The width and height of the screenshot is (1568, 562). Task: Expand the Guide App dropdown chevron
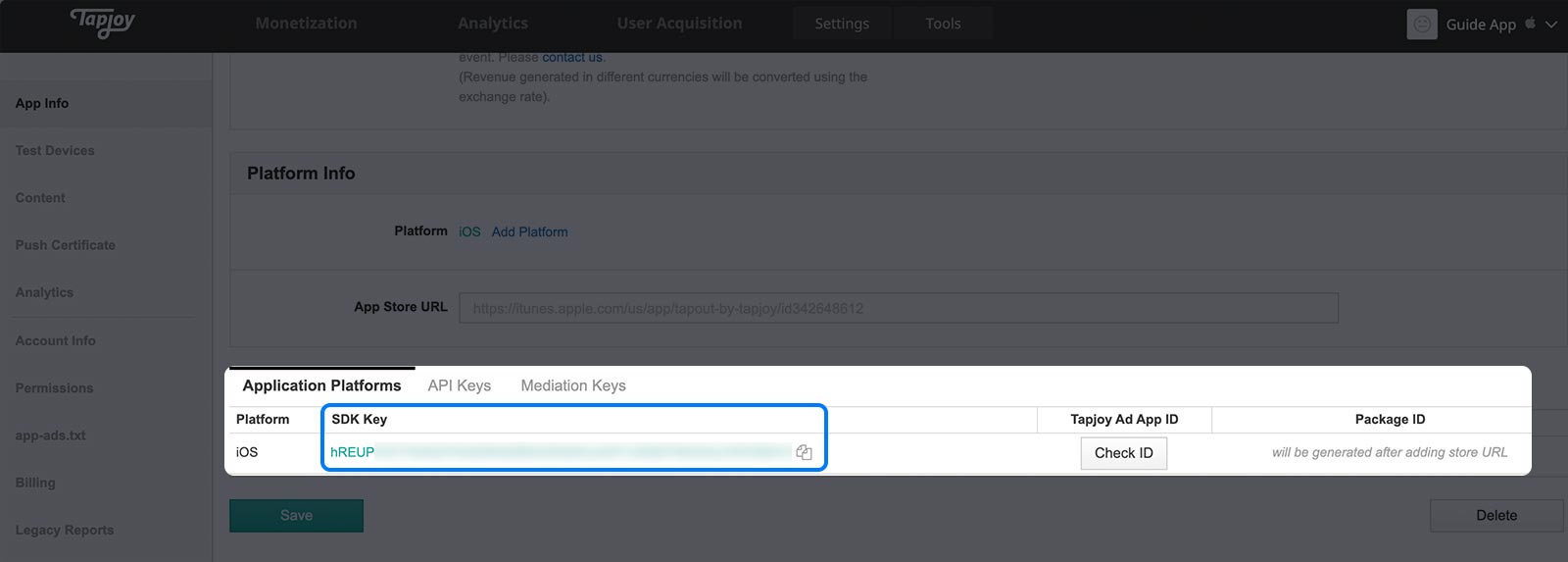pos(1551,25)
